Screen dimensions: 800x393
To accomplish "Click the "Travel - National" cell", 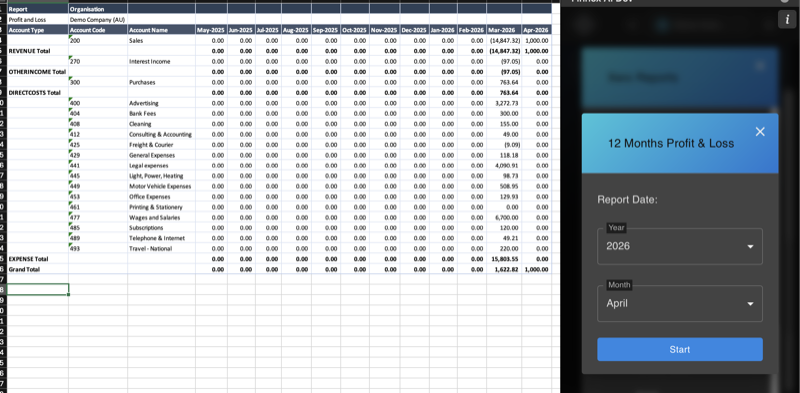I will (x=161, y=249).
